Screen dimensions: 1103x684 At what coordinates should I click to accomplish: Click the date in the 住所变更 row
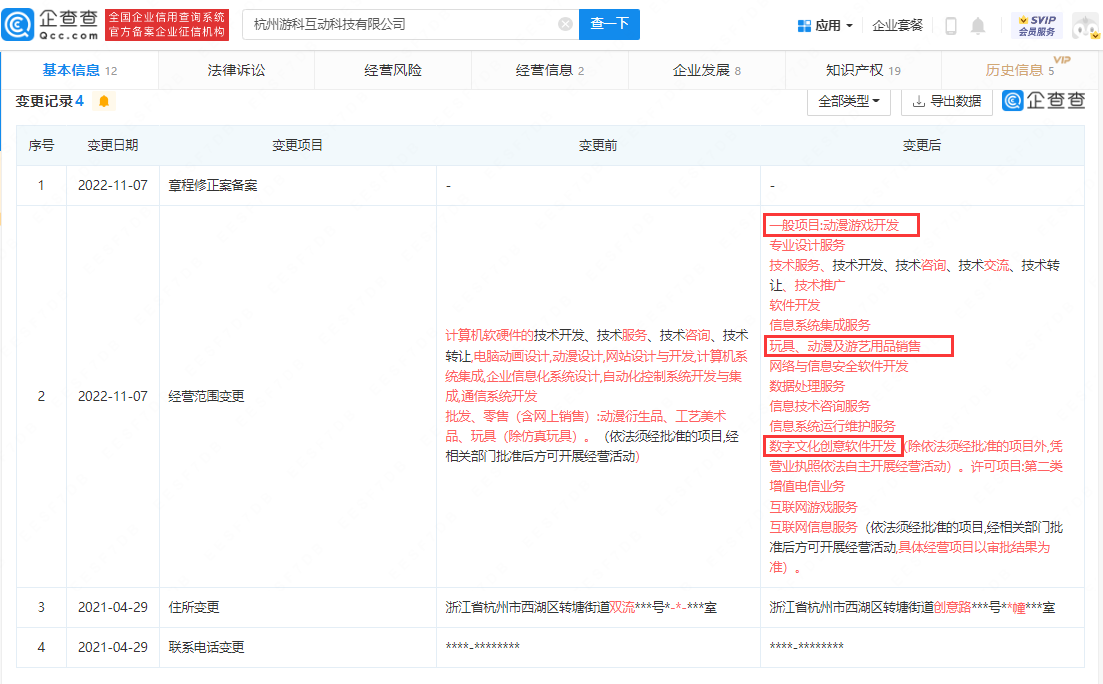tap(113, 607)
